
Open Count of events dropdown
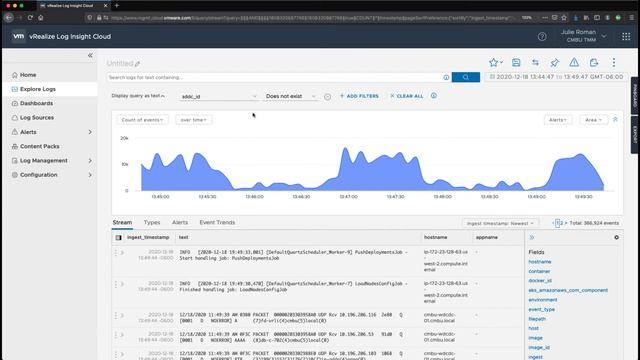click(x=142, y=120)
